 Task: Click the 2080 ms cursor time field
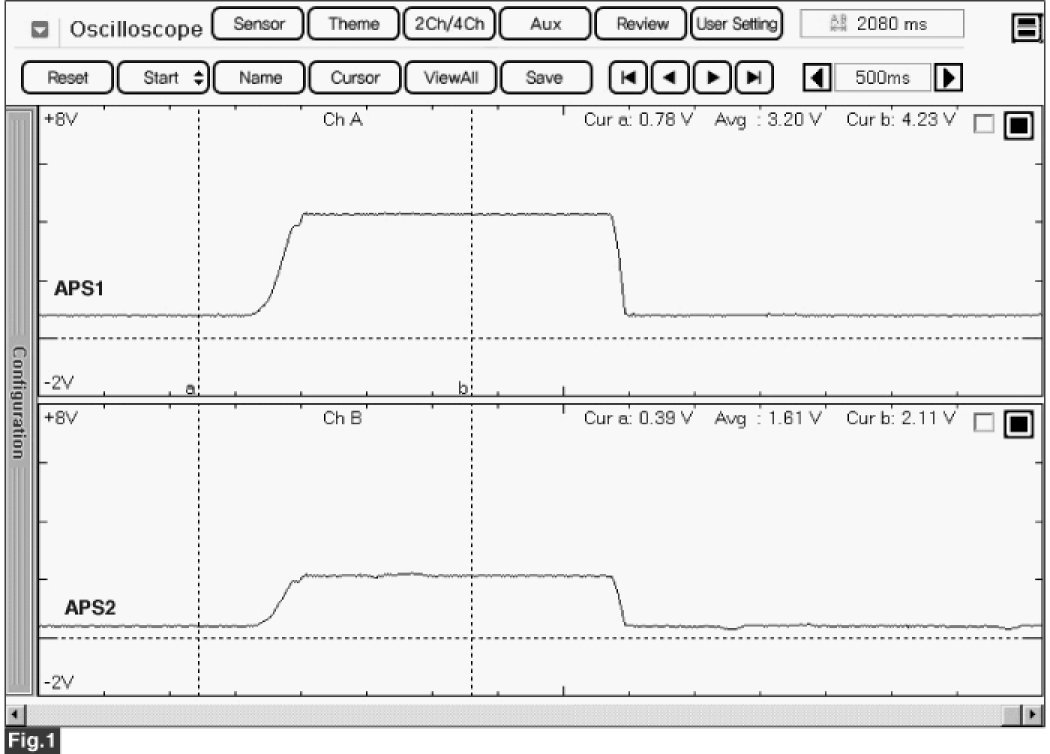882,24
